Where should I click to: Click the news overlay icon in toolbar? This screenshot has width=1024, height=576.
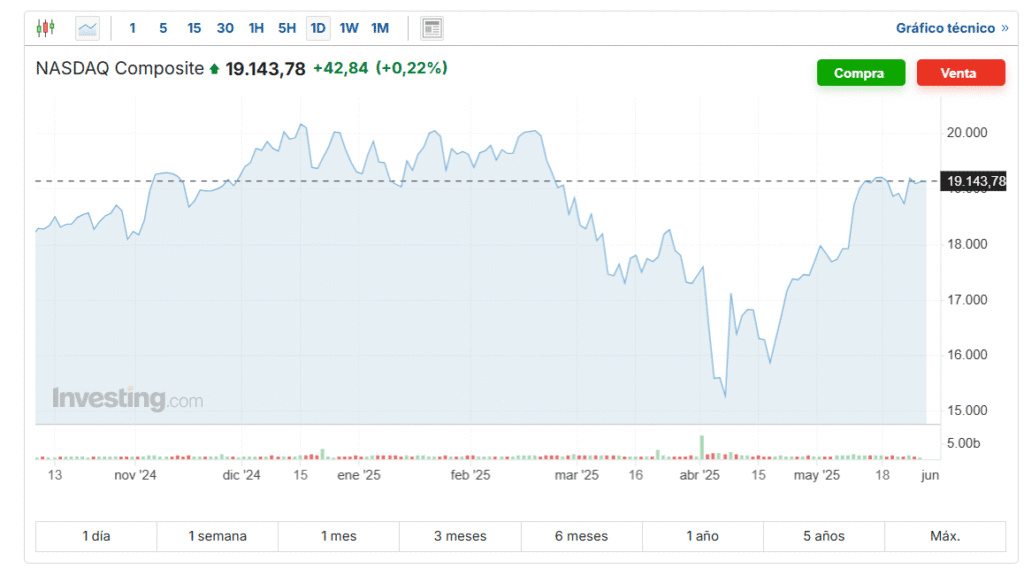click(432, 28)
